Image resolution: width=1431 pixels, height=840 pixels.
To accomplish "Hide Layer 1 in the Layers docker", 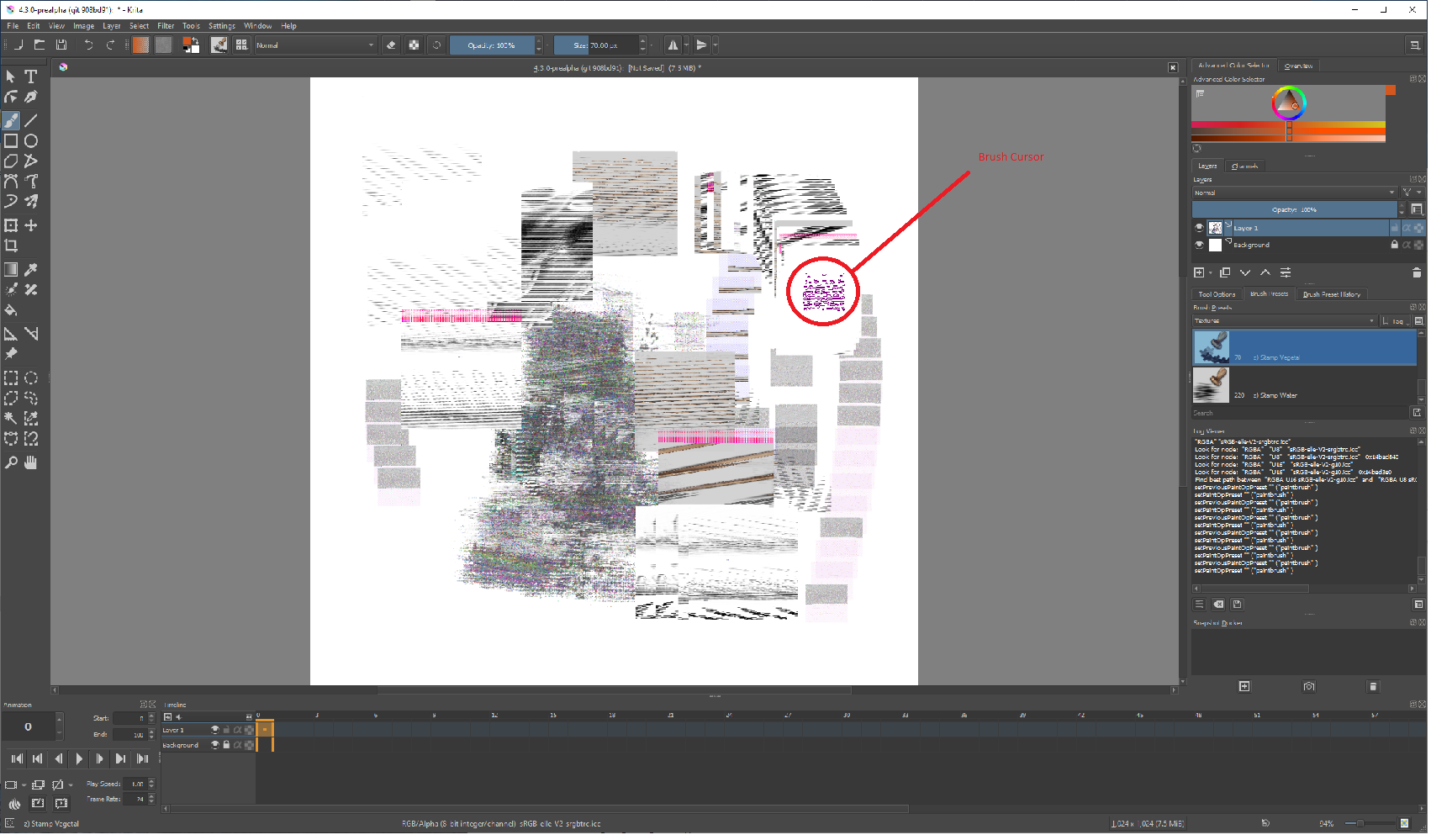I will 1199,228.
